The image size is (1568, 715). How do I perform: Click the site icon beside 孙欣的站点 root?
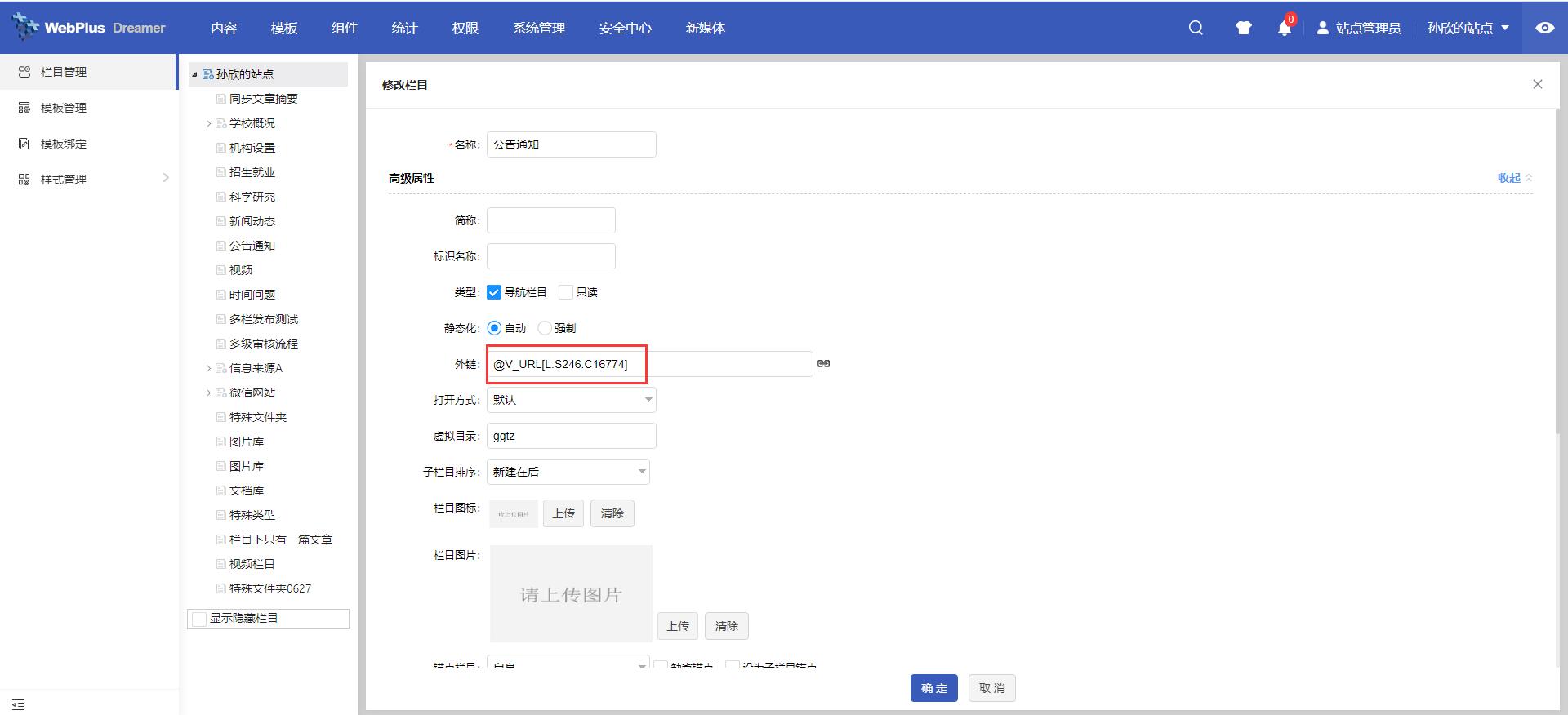click(208, 74)
